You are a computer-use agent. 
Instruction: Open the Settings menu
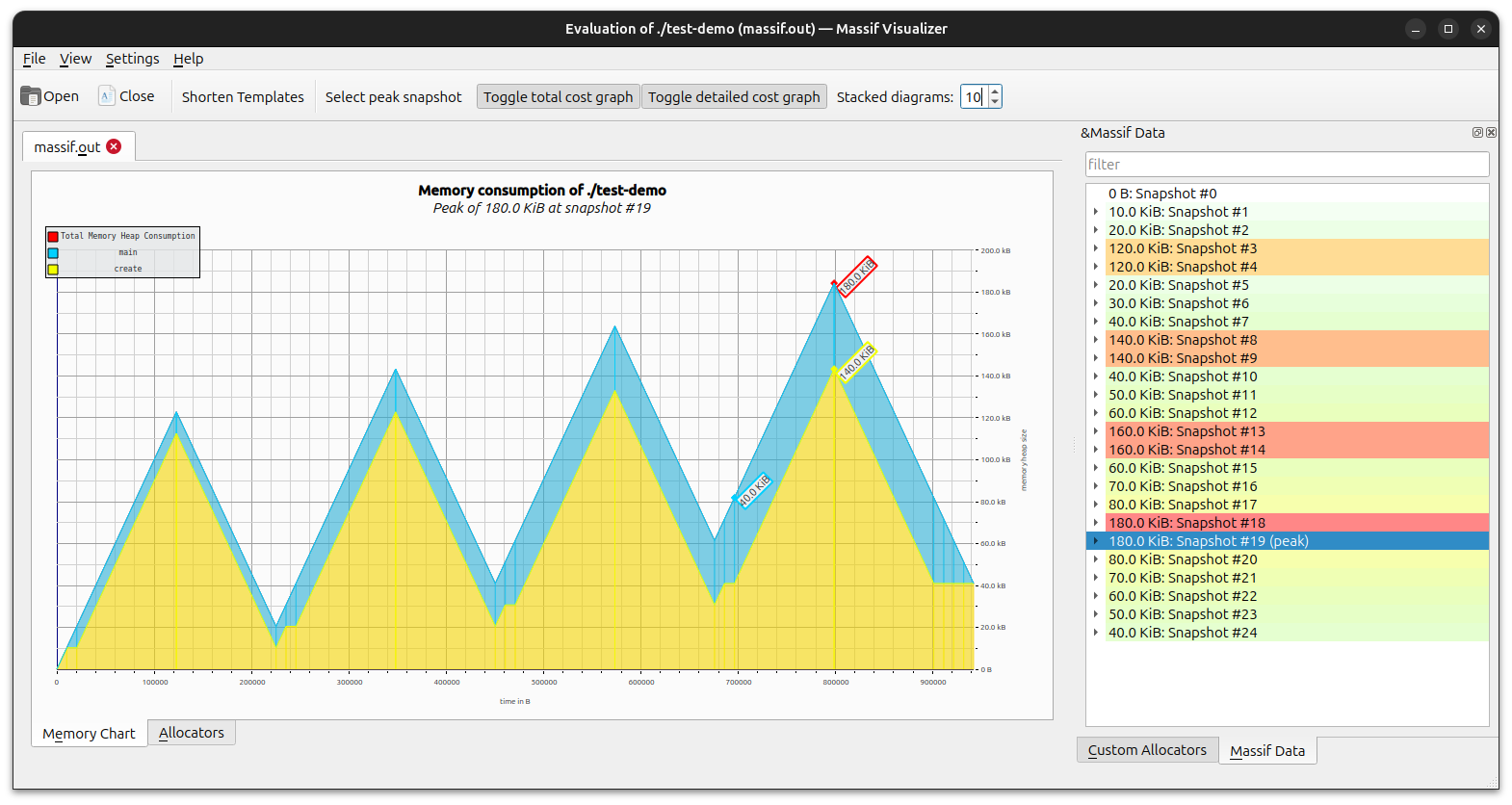132,59
